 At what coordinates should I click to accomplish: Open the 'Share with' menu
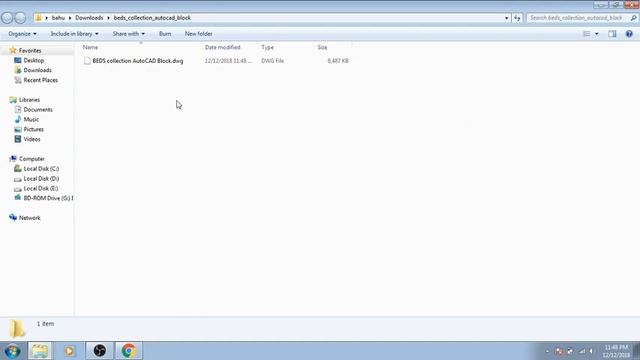[129, 34]
